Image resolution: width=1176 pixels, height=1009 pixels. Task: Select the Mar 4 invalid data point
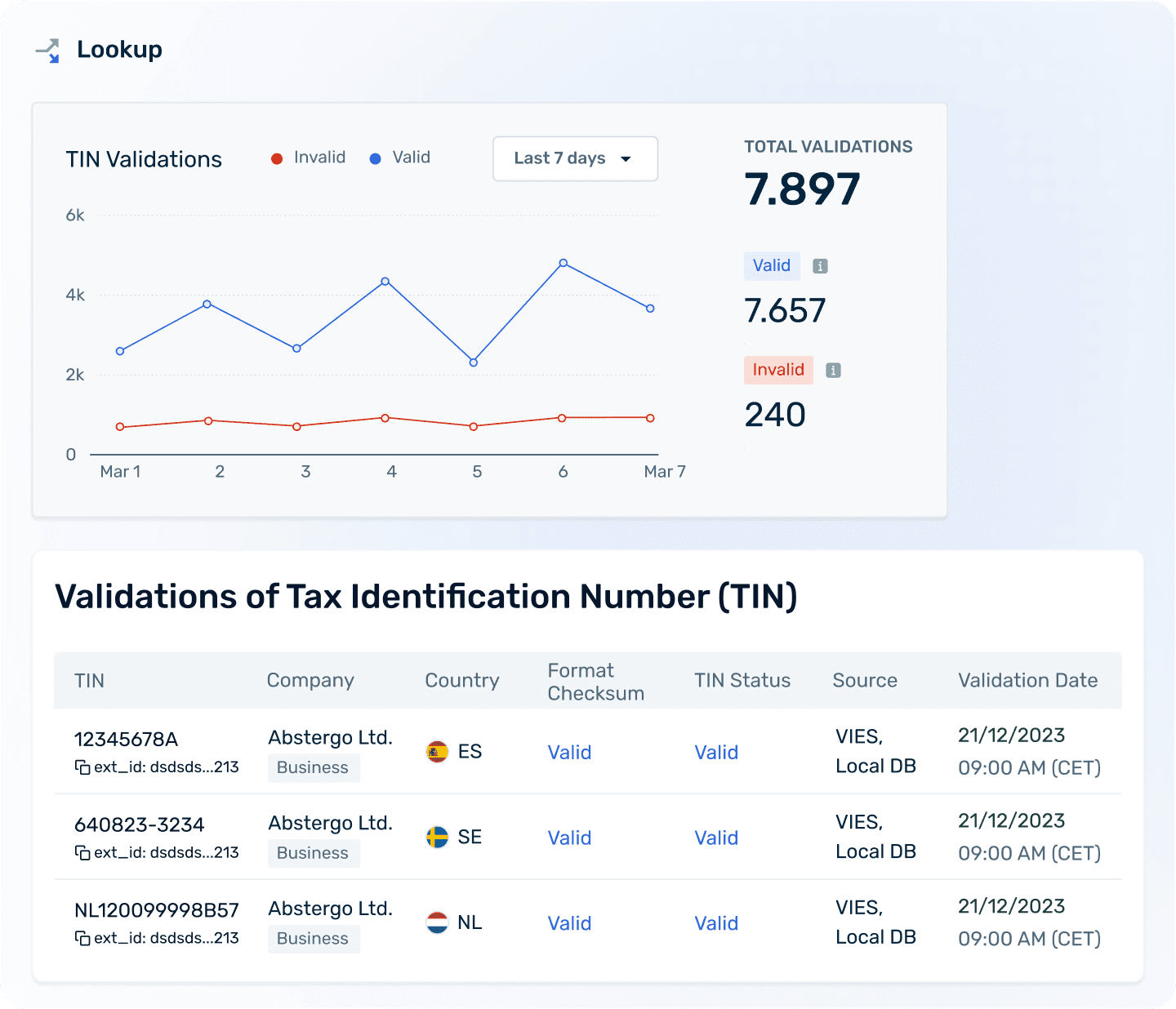(x=385, y=418)
